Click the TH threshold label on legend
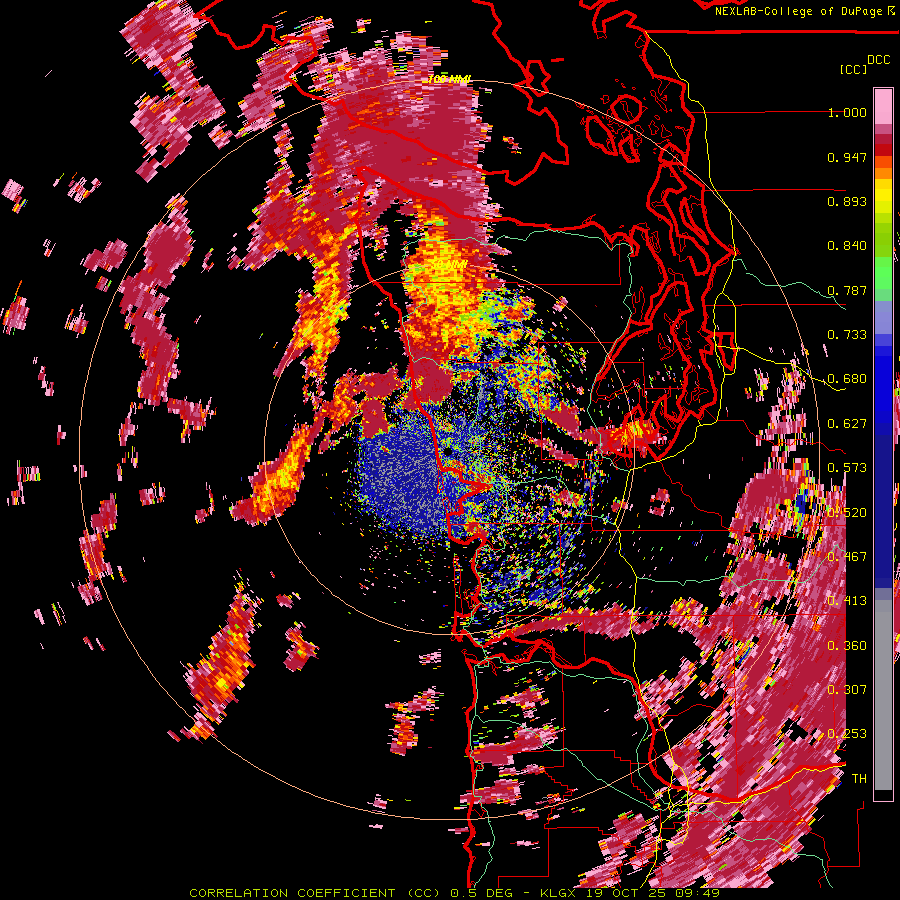 [x=859, y=779]
